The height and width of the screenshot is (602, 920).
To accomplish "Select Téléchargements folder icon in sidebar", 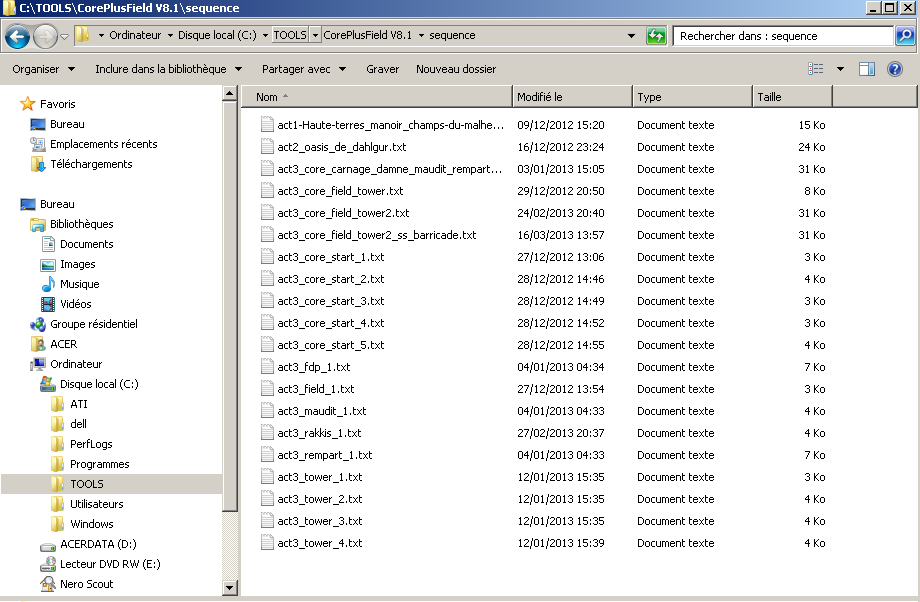I will click(38, 164).
